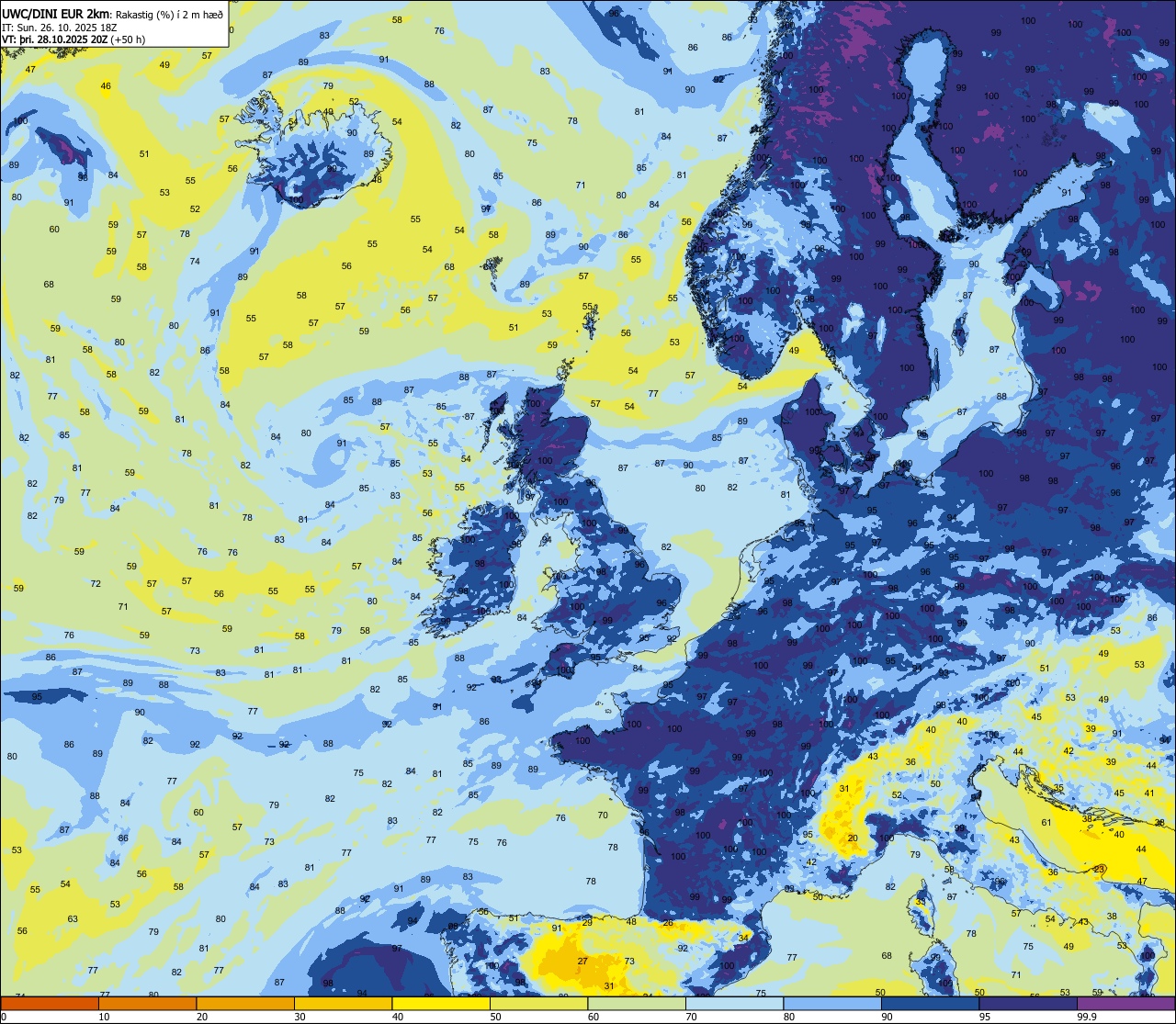This screenshot has height=1024, width=1176.
Task: Click legend color band between 30 and 40
Action: (x=343, y=1003)
